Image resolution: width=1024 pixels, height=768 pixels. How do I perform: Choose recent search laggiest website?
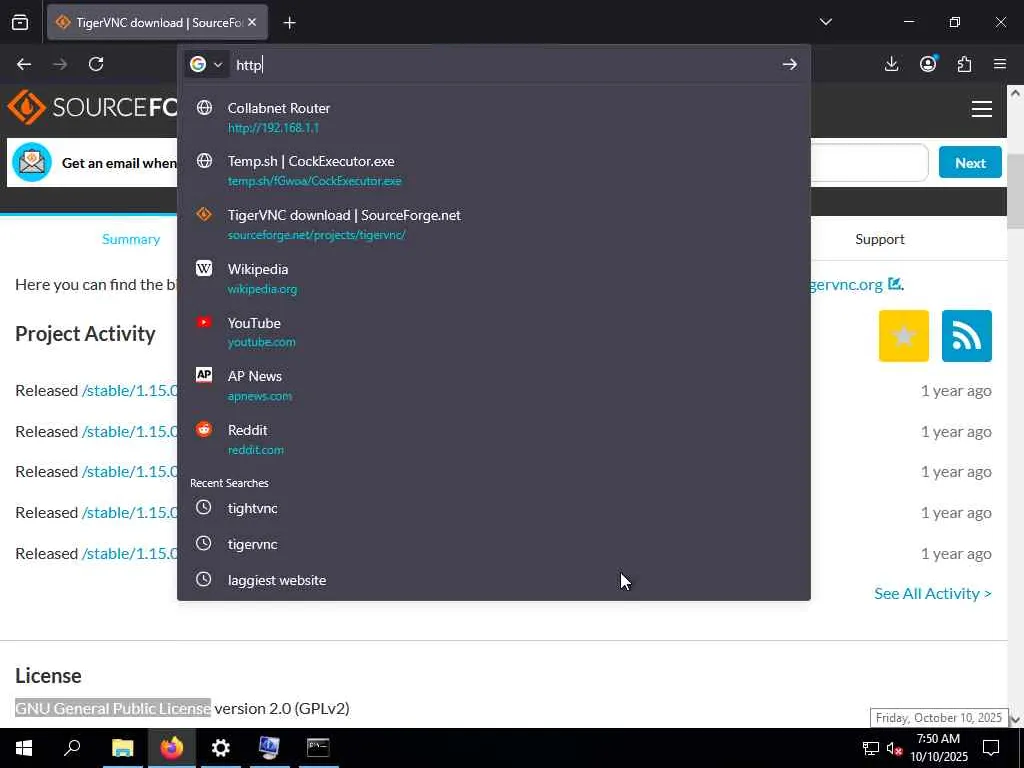tap(494, 580)
